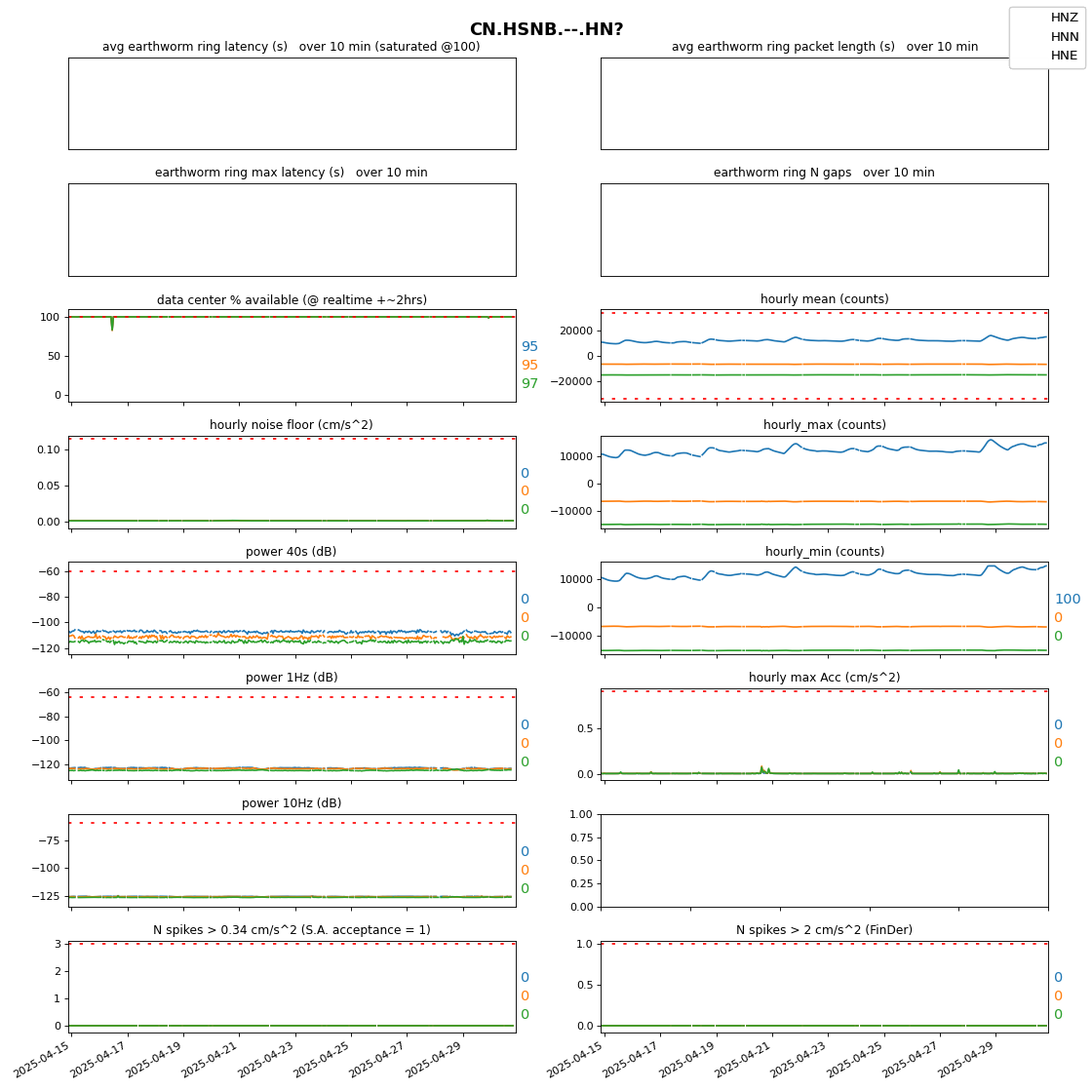Viewport: 1092px width, 1092px height.
Task: Click the green dip in data center availability plot
Action: point(112,325)
